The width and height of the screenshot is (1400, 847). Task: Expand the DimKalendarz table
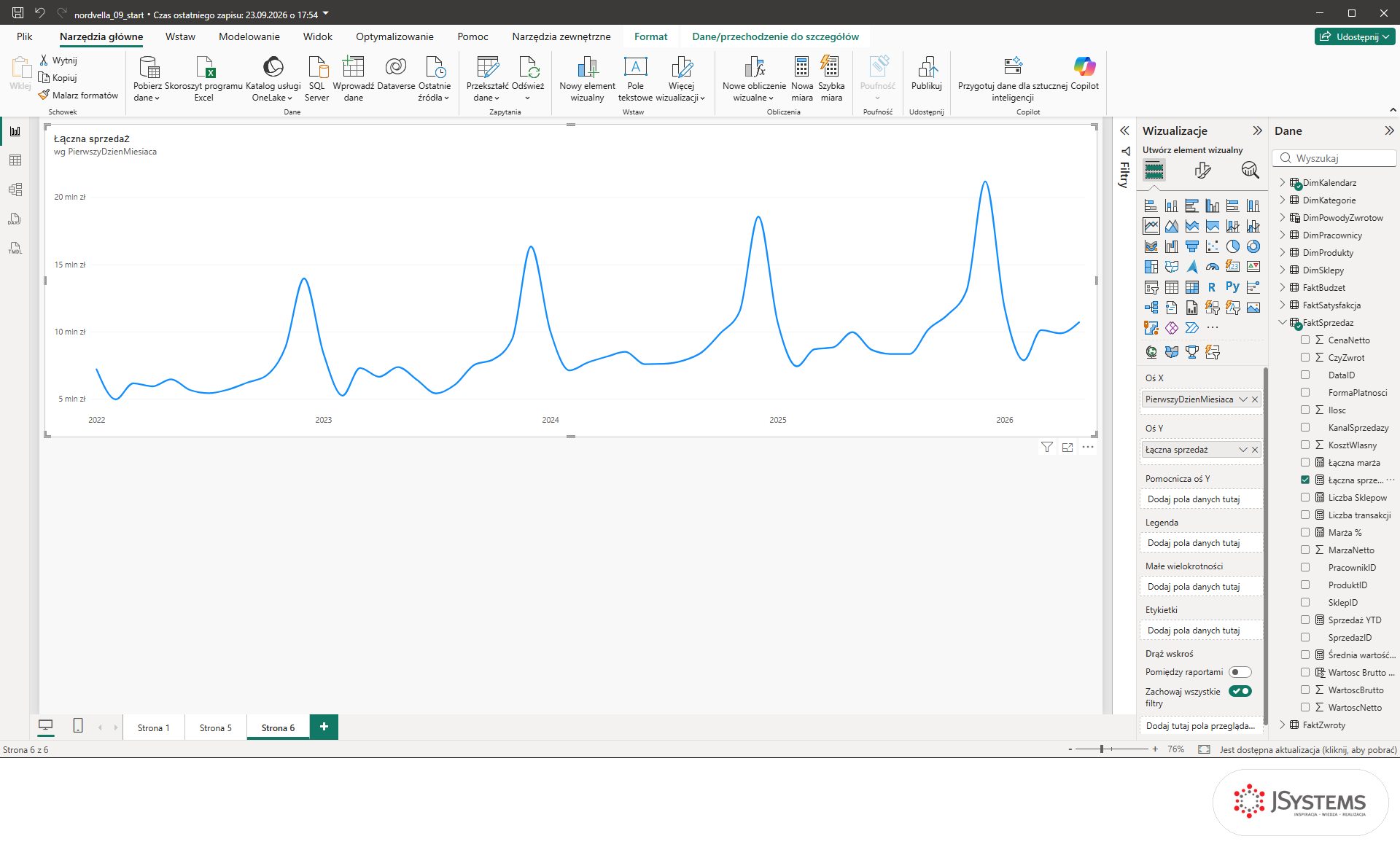pyautogui.click(x=1283, y=183)
